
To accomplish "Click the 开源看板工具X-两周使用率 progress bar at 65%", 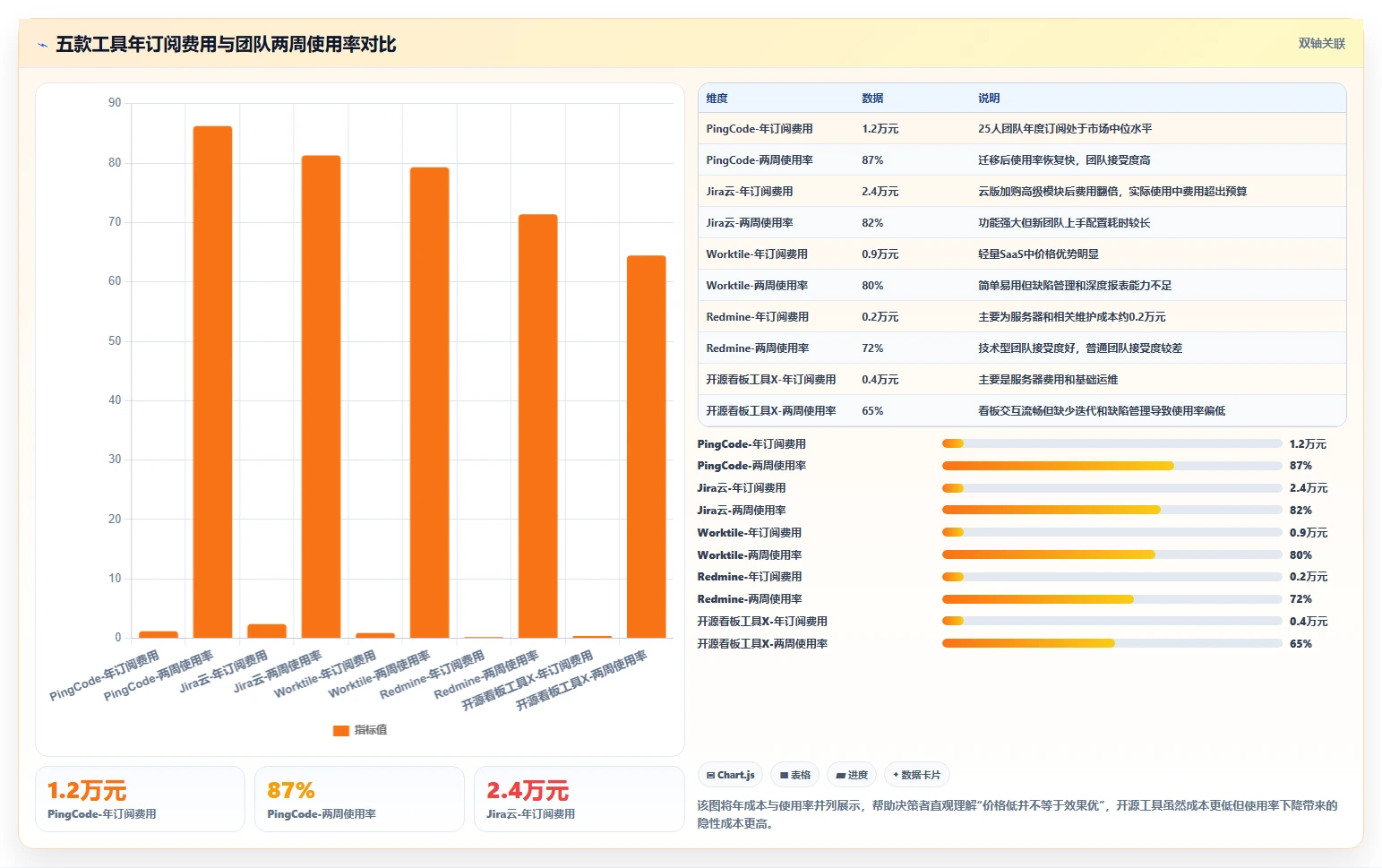I will tap(1112, 643).
